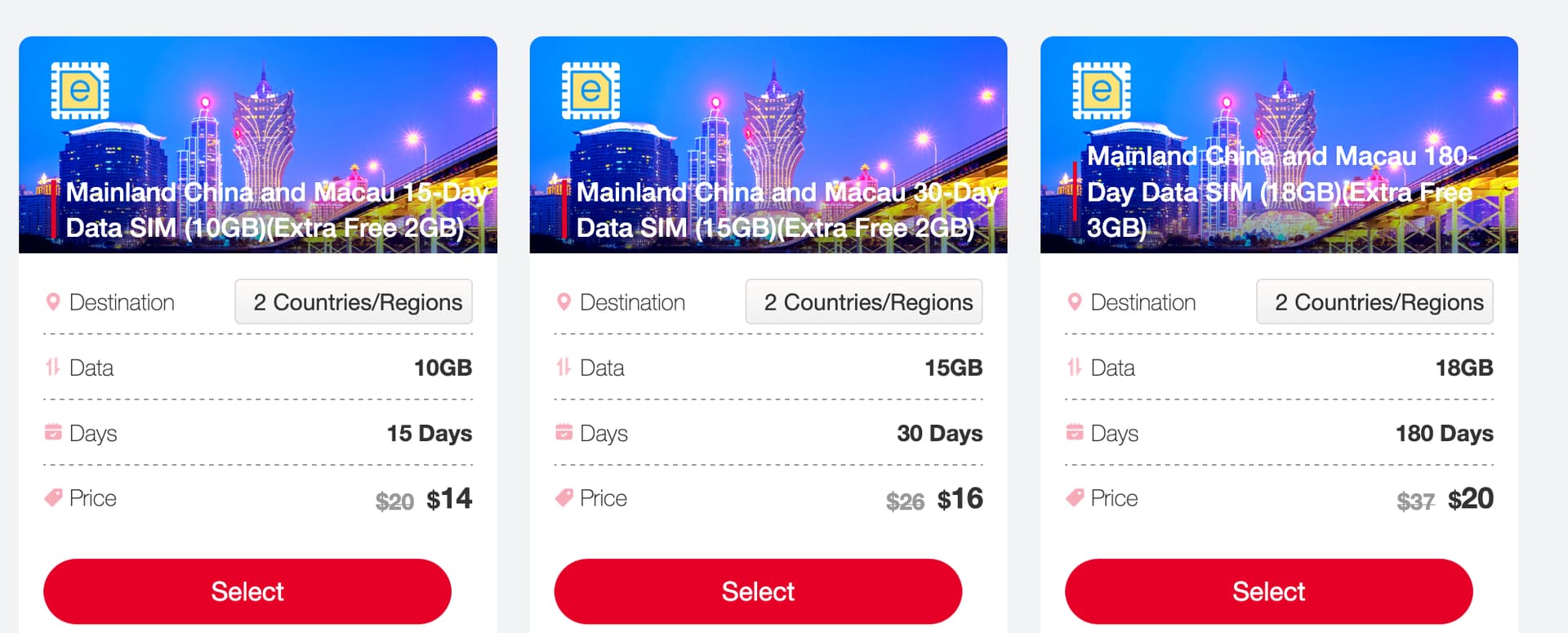Click the Destination pin icon in 10GB plan
This screenshot has height=633, width=1568.
coord(53,302)
